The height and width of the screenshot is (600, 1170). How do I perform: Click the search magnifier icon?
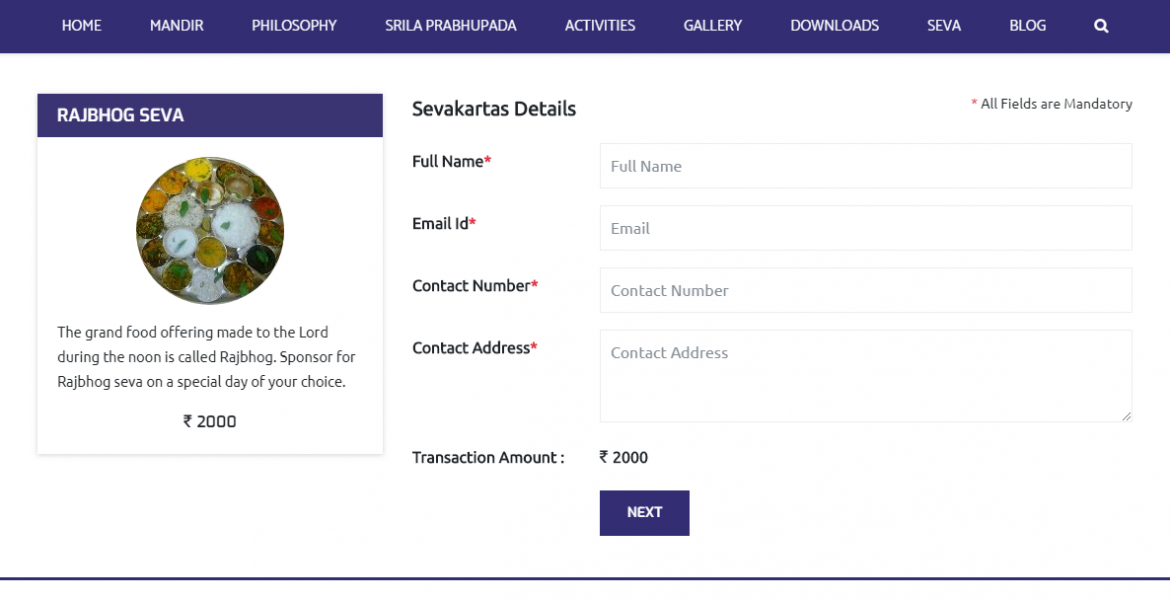tap(1101, 26)
